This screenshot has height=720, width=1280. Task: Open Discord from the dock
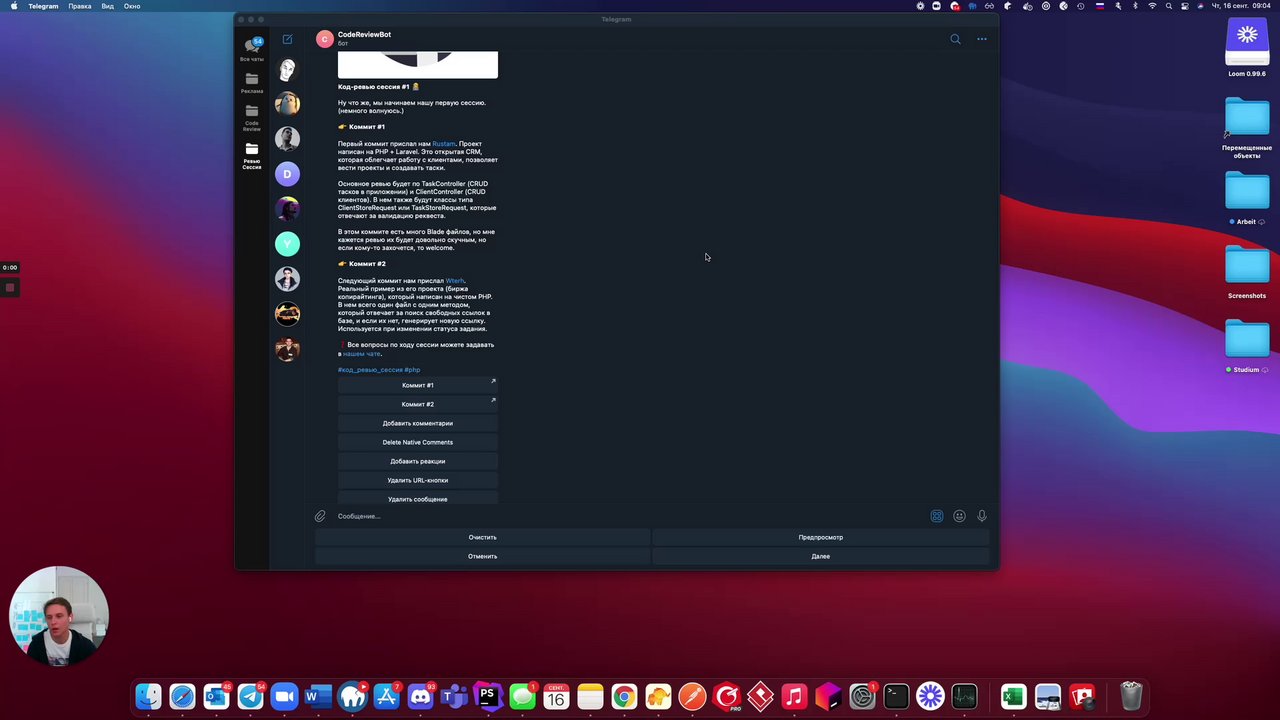(420, 696)
